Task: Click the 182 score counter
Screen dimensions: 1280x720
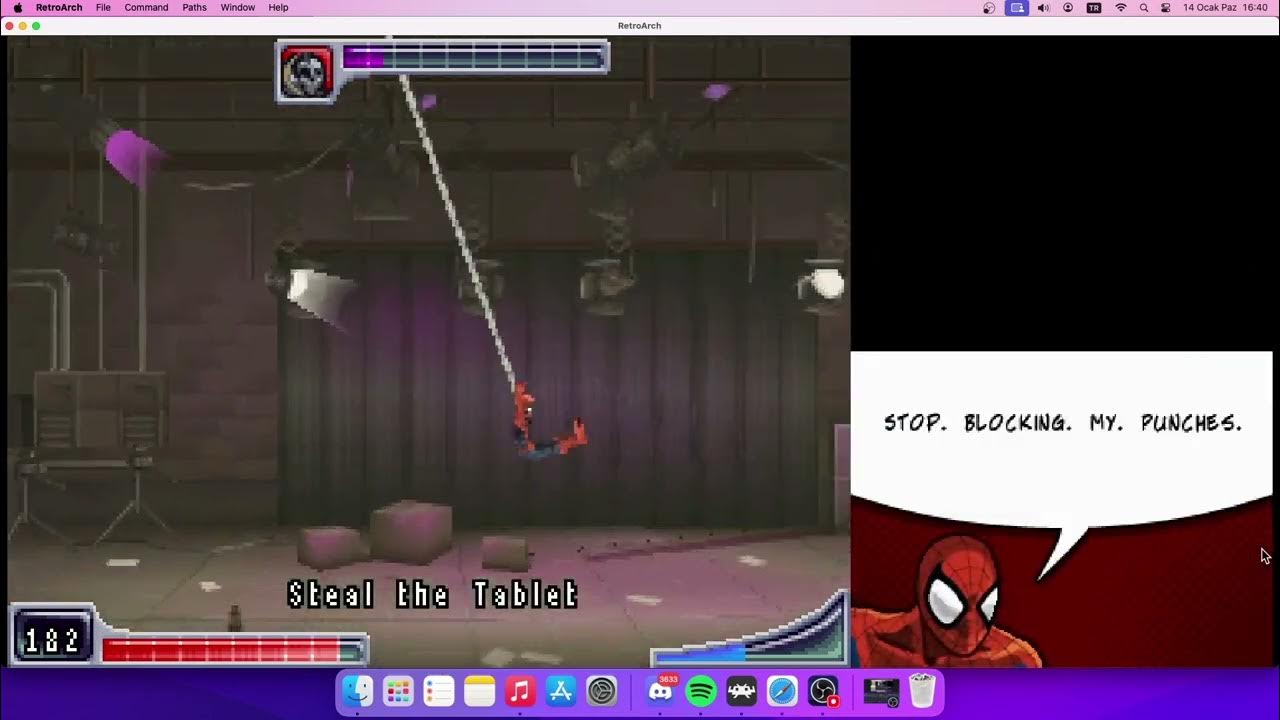Action: point(52,640)
